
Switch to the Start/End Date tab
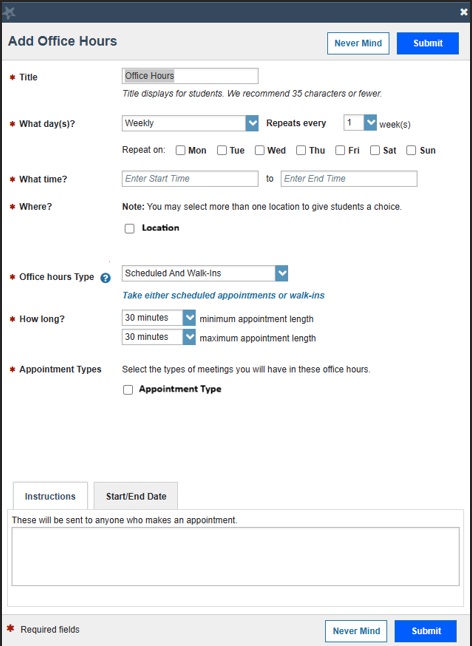click(x=136, y=496)
